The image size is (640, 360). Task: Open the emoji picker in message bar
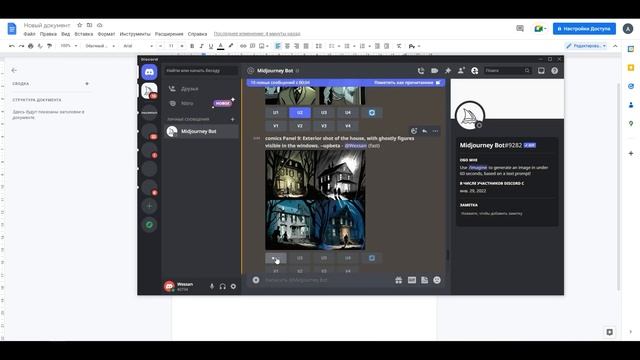pos(437,280)
